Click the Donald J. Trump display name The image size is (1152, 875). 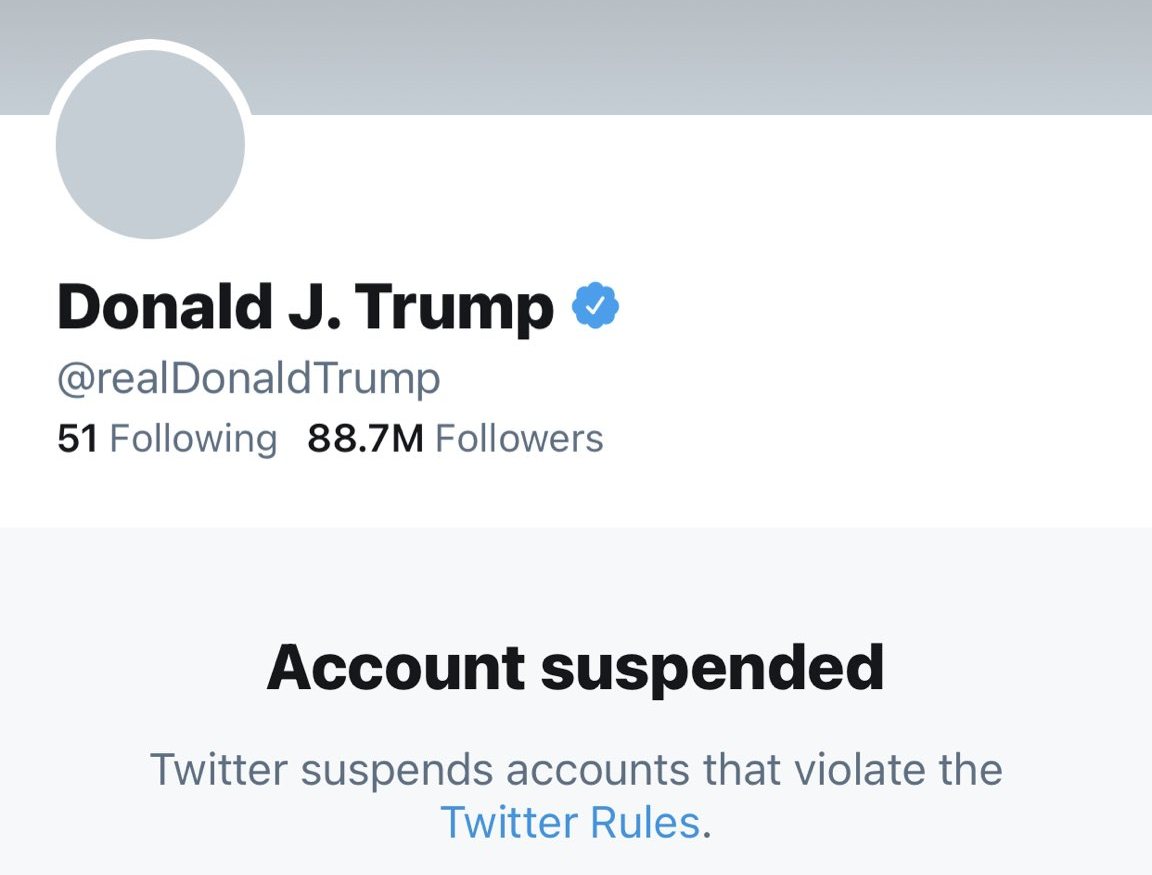[x=305, y=306]
